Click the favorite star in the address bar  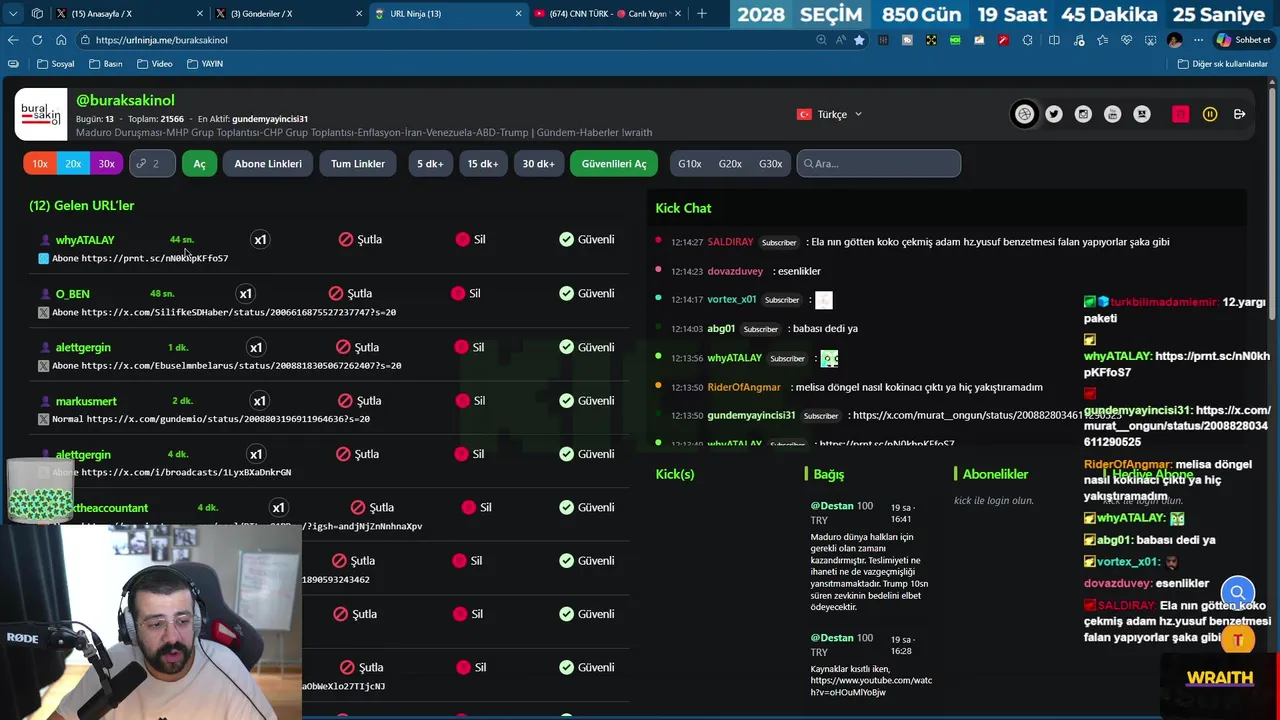(x=859, y=40)
